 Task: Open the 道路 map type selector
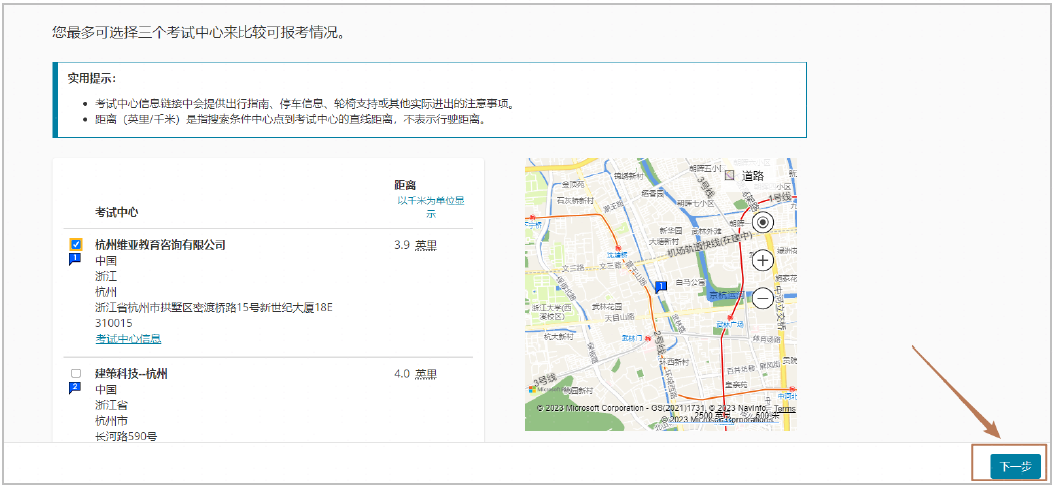745,175
